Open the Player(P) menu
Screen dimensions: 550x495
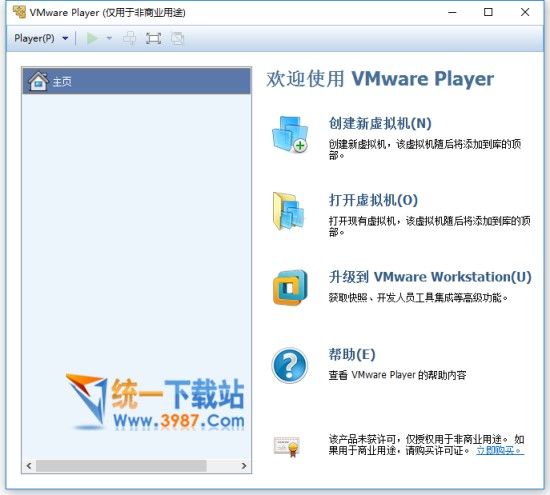[x=34, y=38]
